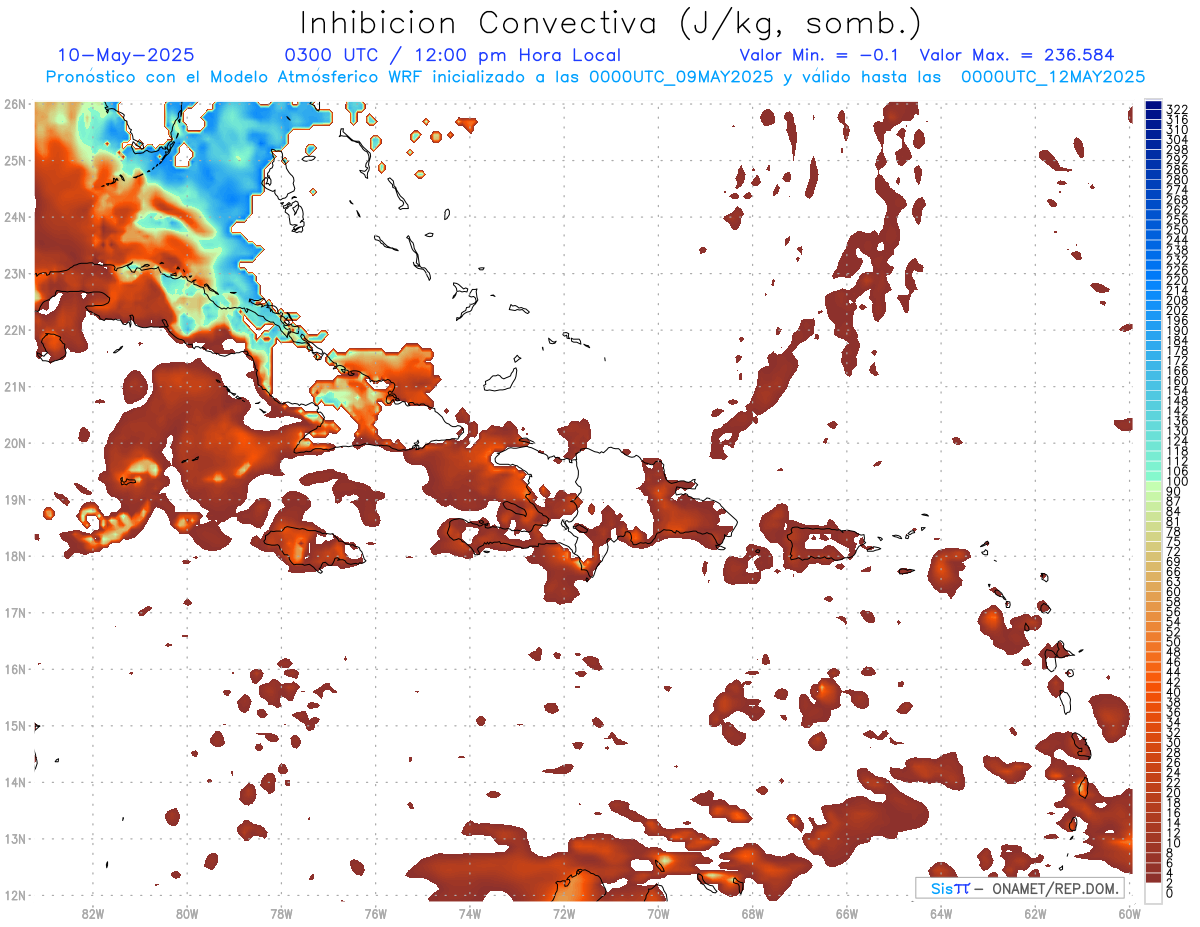The height and width of the screenshot is (927, 1200).
Task: Click the darkest blue swatch atop the color scale
Action: (1154, 105)
